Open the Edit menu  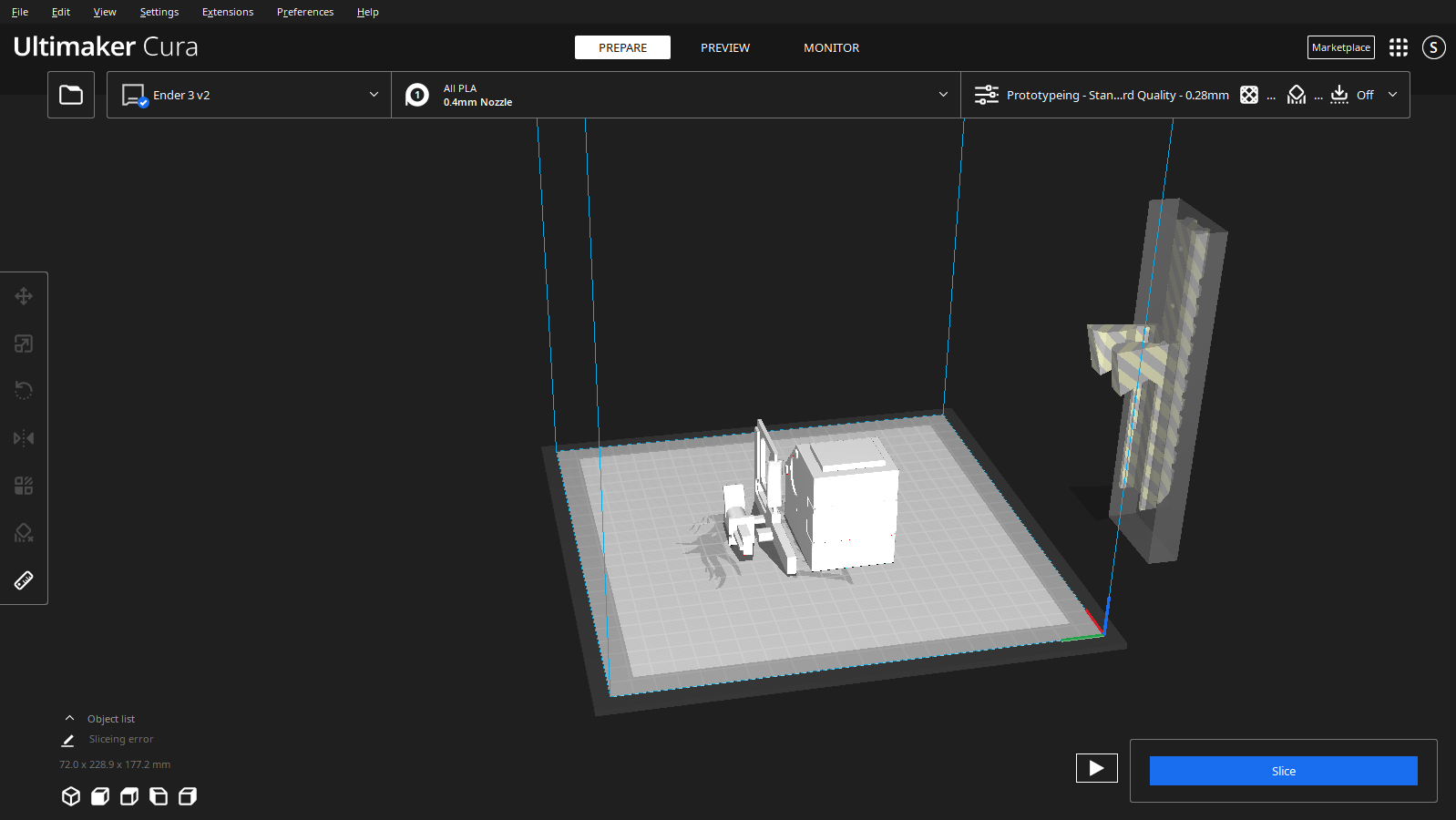pos(61,12)
